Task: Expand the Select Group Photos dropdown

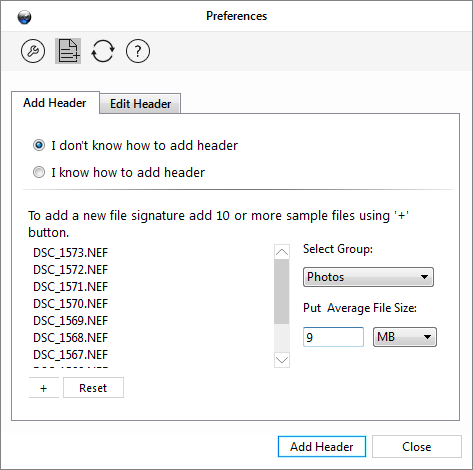Action: tap(368, 277)
